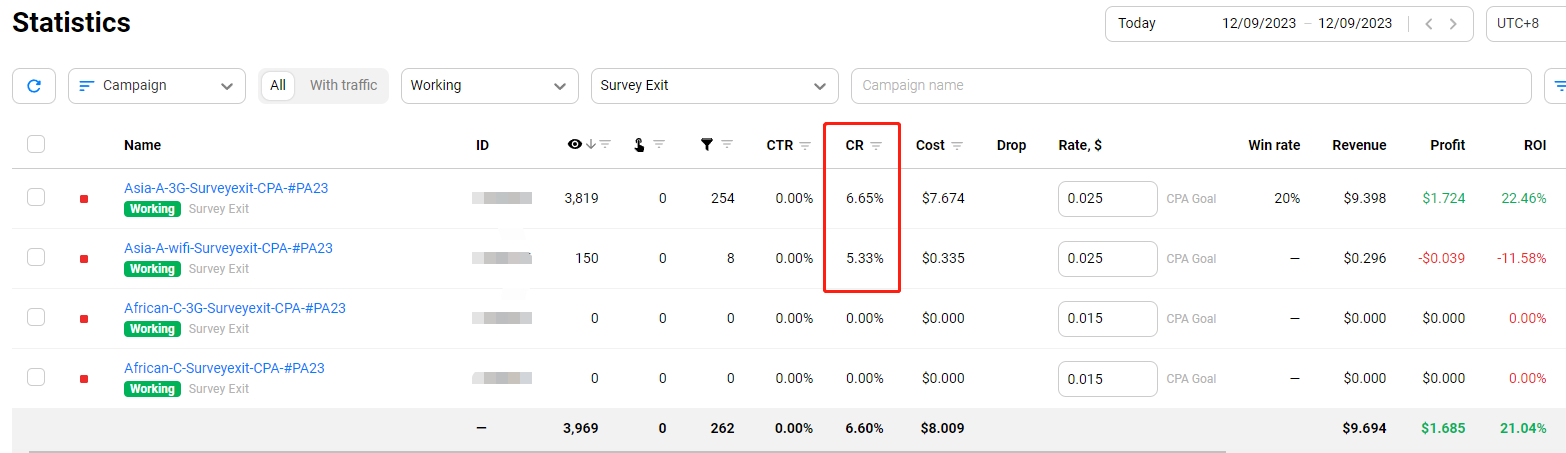The width and height of the screenshot is (1566, 453).
Task: Select the All traffic filter tab
Action: [x=278, y=86]
